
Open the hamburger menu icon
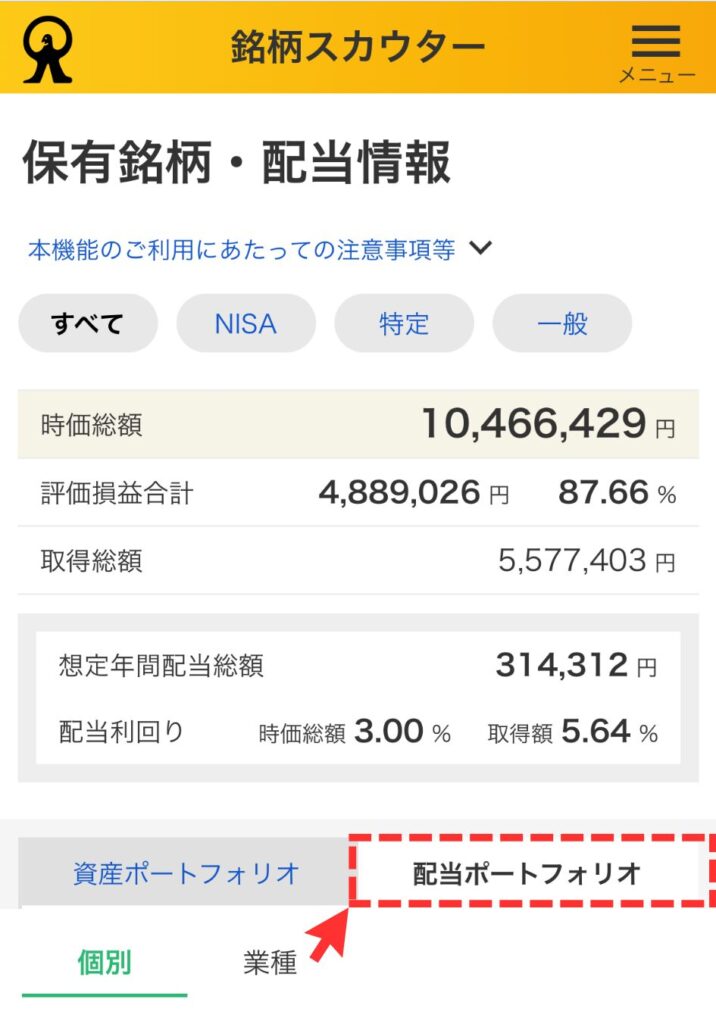click(x=656, y=48)
